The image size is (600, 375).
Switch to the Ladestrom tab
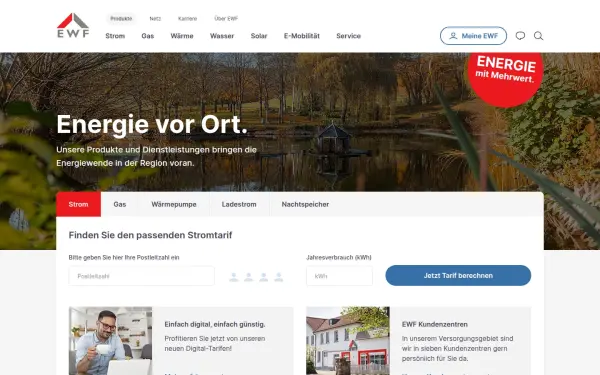point(239,204)
